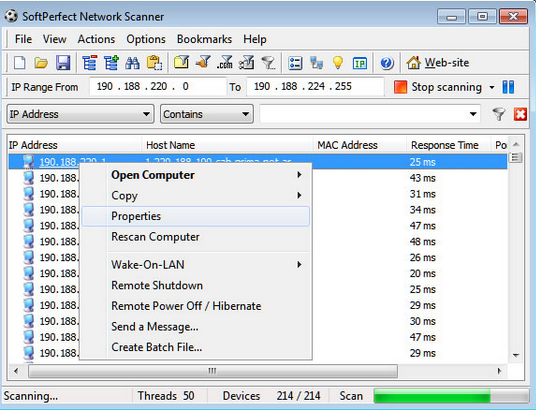Click the binoculars Find icon

[133, 63]
